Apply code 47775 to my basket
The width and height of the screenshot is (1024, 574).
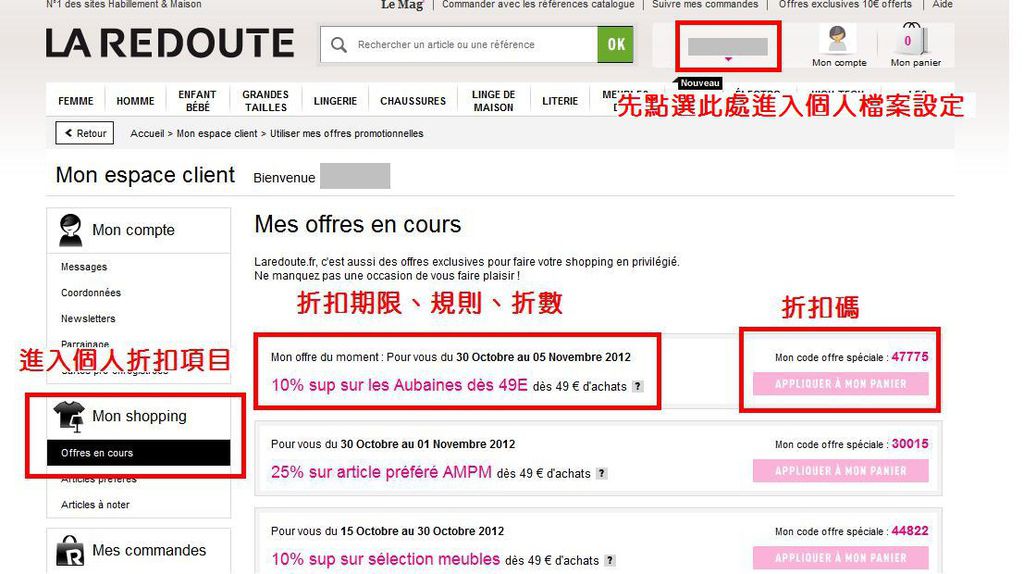(840, 384)
